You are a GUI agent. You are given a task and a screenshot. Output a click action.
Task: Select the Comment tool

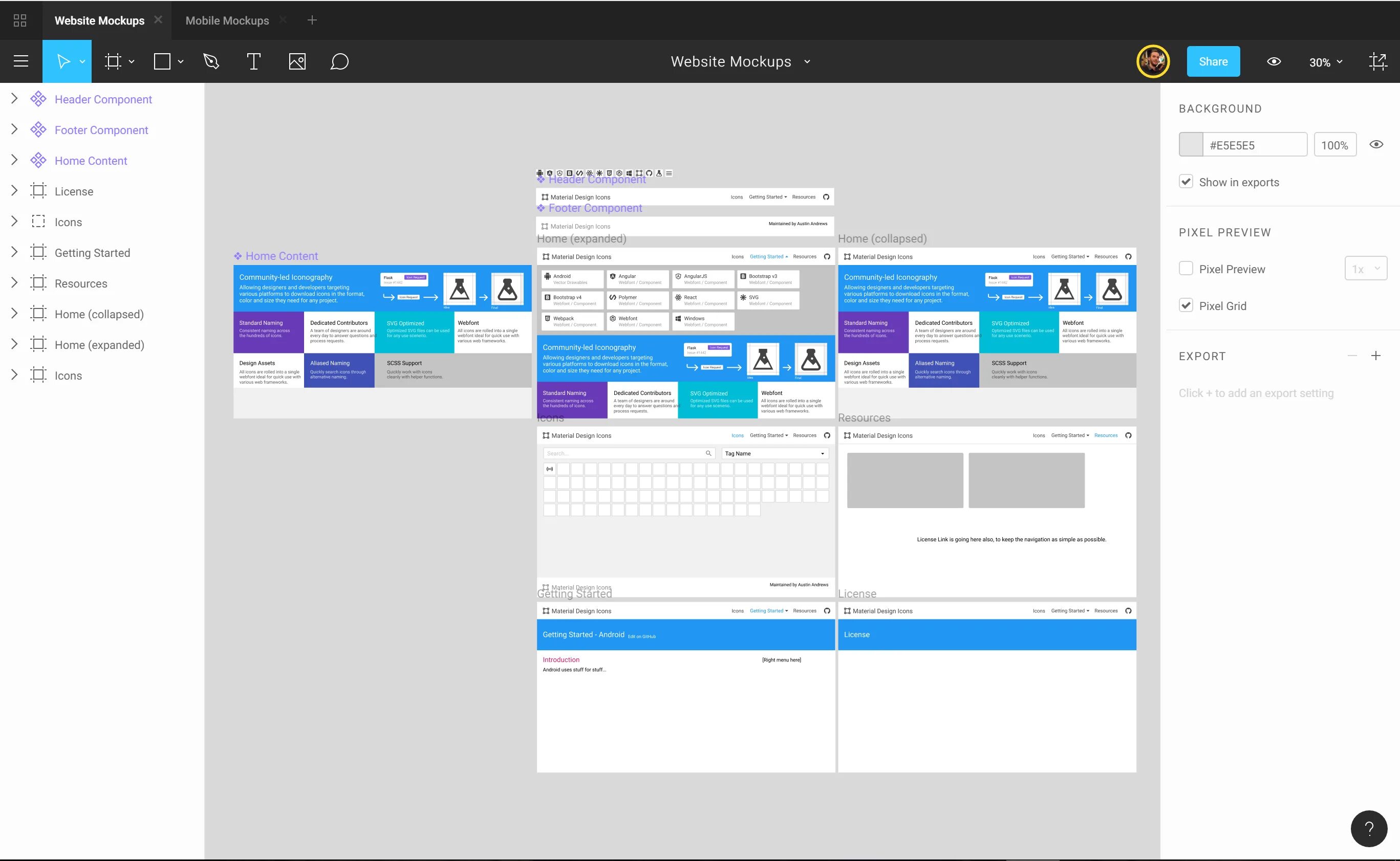coord(340,62)
